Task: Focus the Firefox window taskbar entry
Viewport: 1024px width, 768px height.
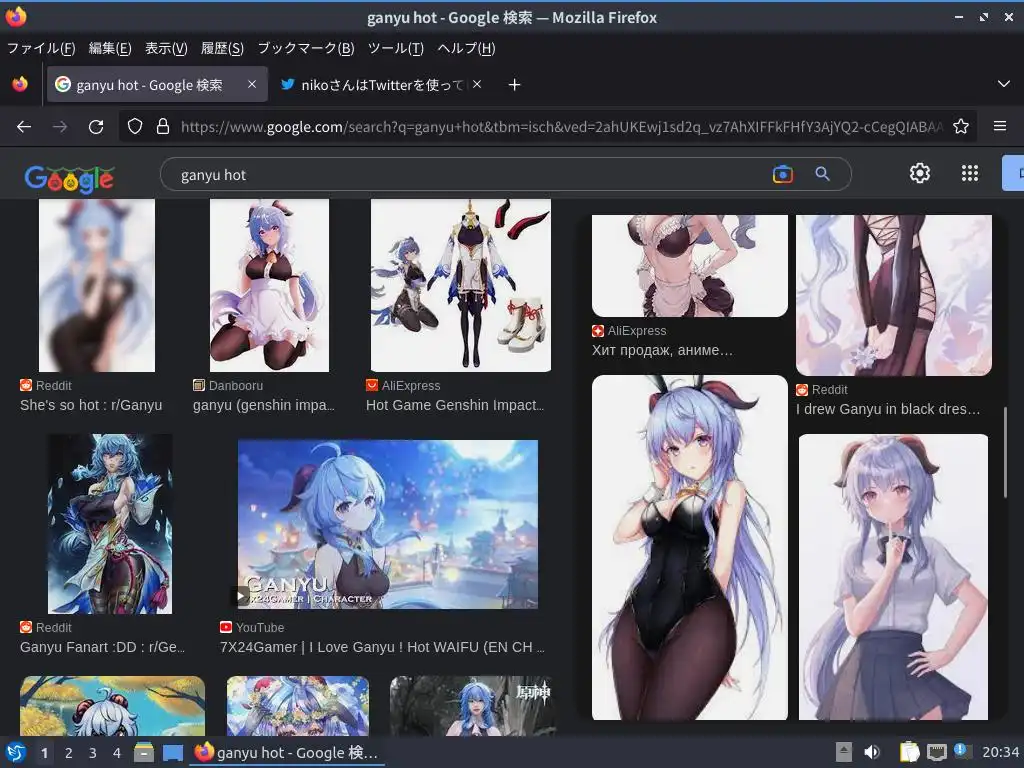Action: (287, 752)
